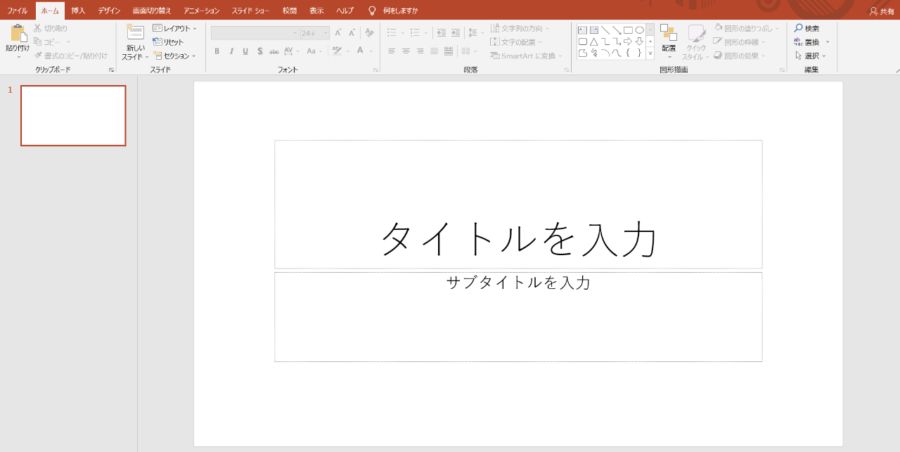
Task: Switch to the Insert (挿入) tab
Action: click(x=78, y=10)
